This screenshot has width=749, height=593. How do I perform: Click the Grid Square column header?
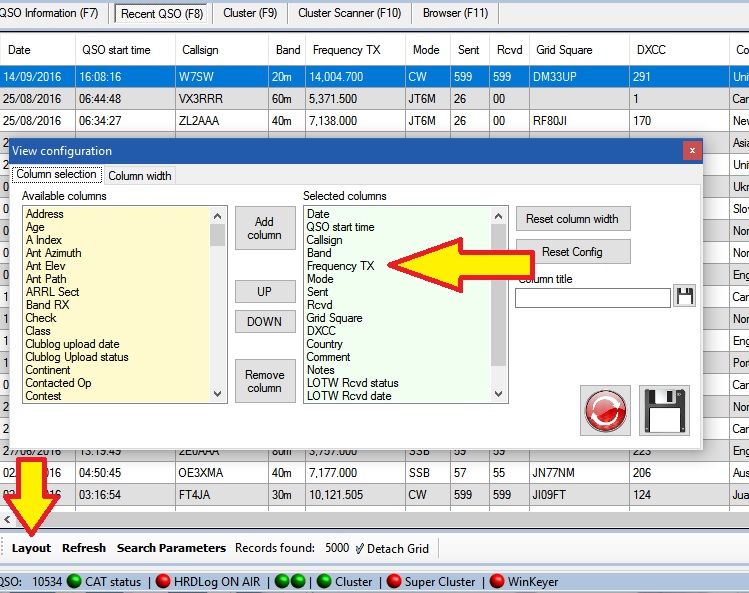tap(579, 50)
